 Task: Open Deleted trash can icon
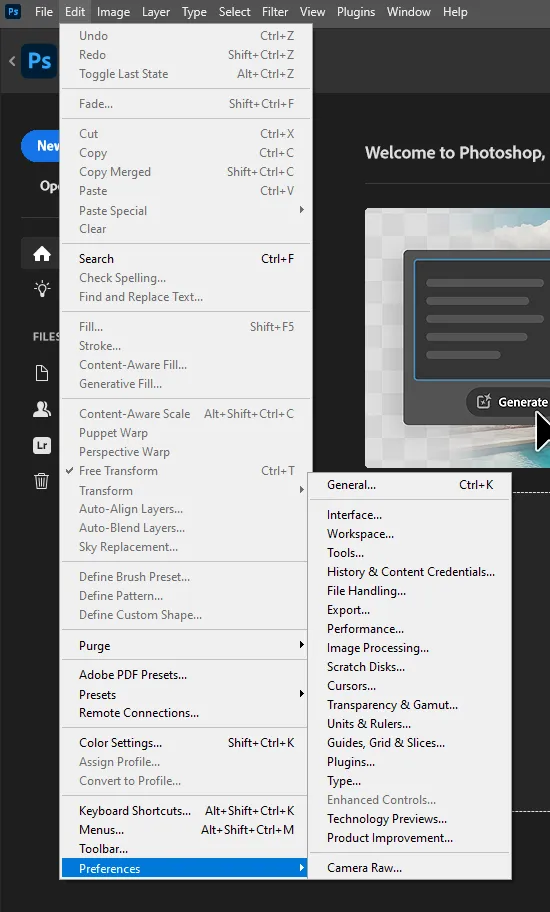42,481
